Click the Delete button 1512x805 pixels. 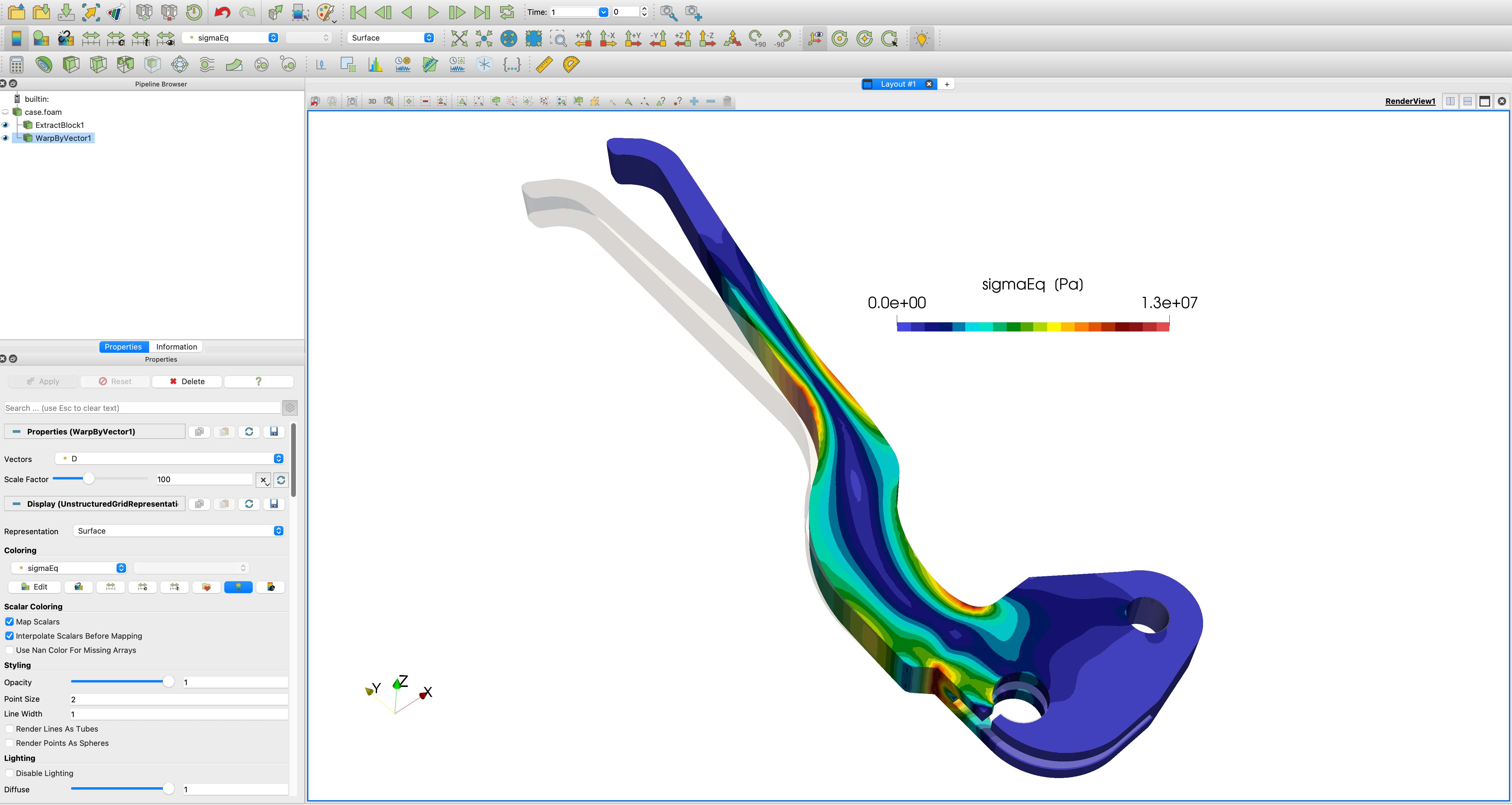pyautogui.click(x=187, y=382)
